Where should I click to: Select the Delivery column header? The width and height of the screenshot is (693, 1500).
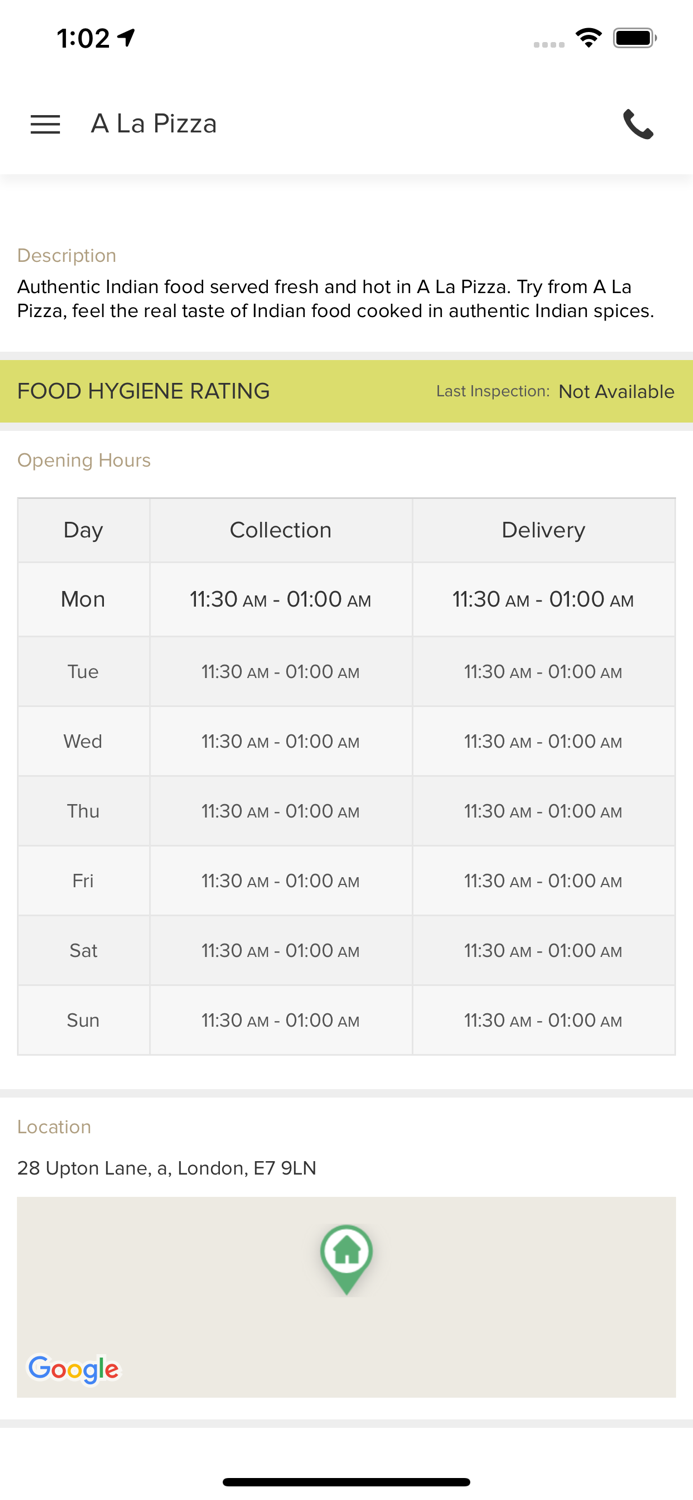point(543,530)
